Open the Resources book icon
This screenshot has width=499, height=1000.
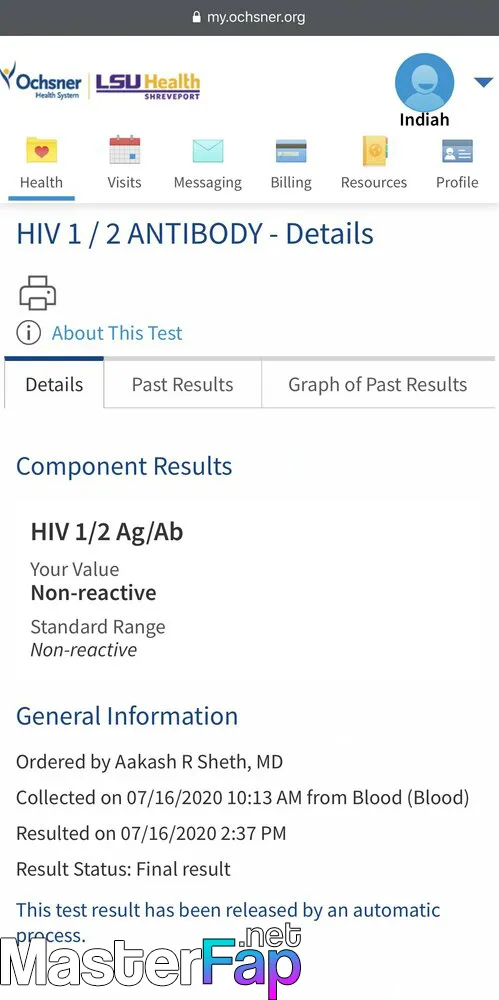pyautogui.click(x=375, y=151)
